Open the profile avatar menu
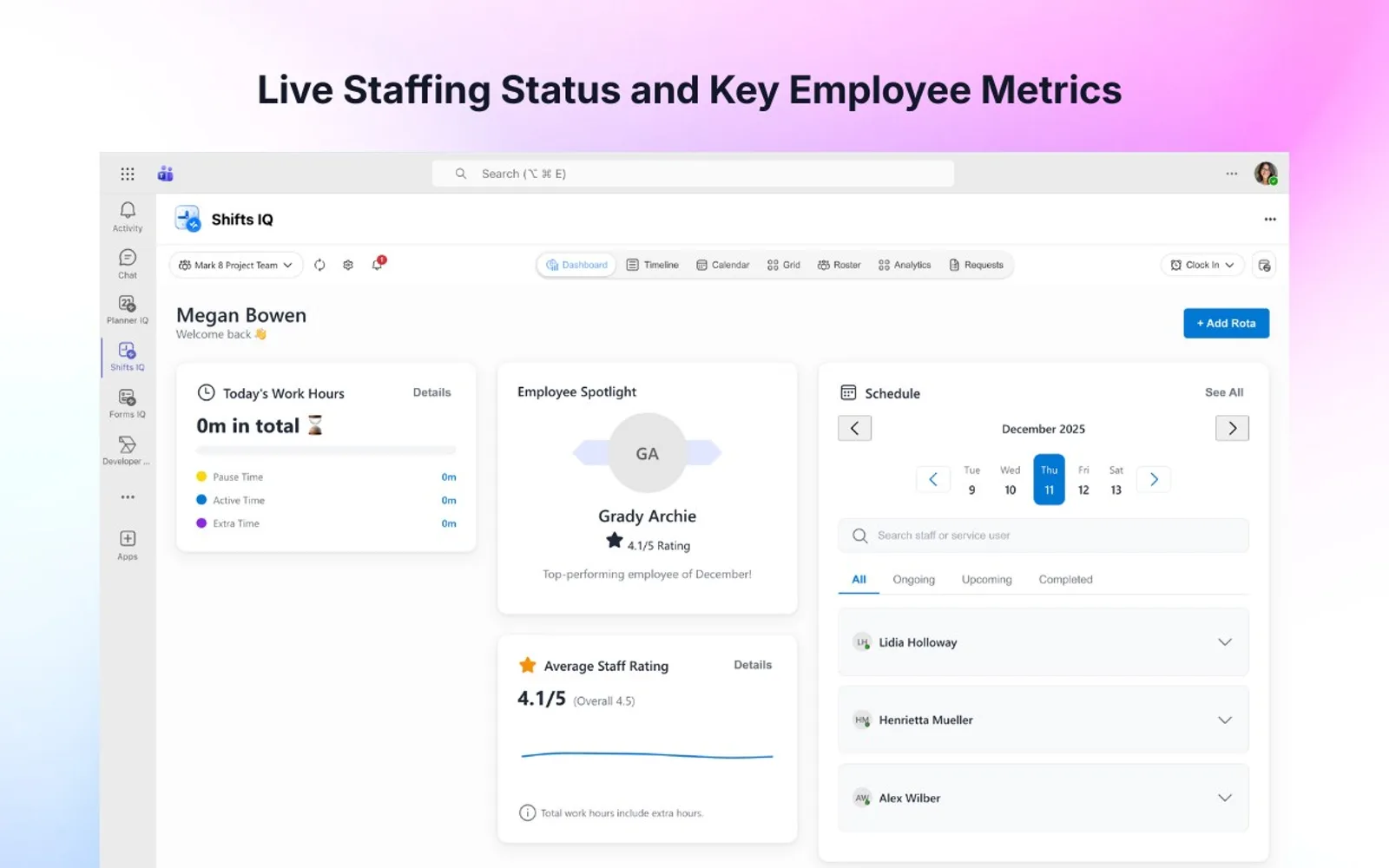1389x868 pixels. point(1266,174)
